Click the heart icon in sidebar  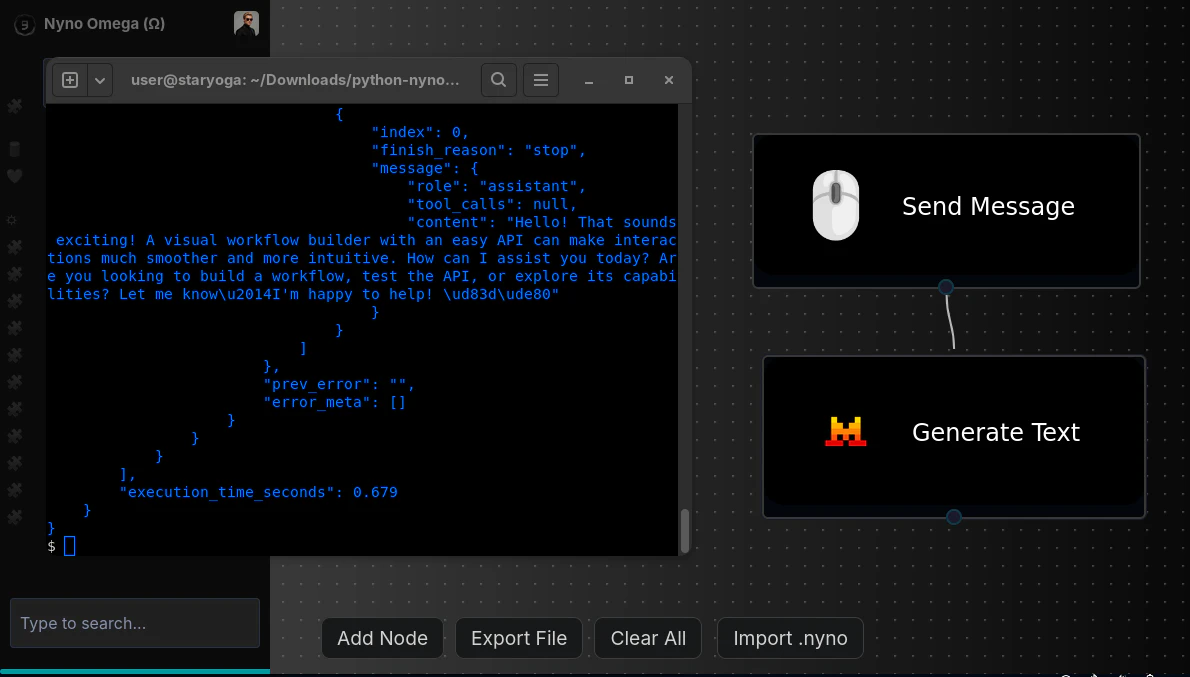tap(14, 176)
